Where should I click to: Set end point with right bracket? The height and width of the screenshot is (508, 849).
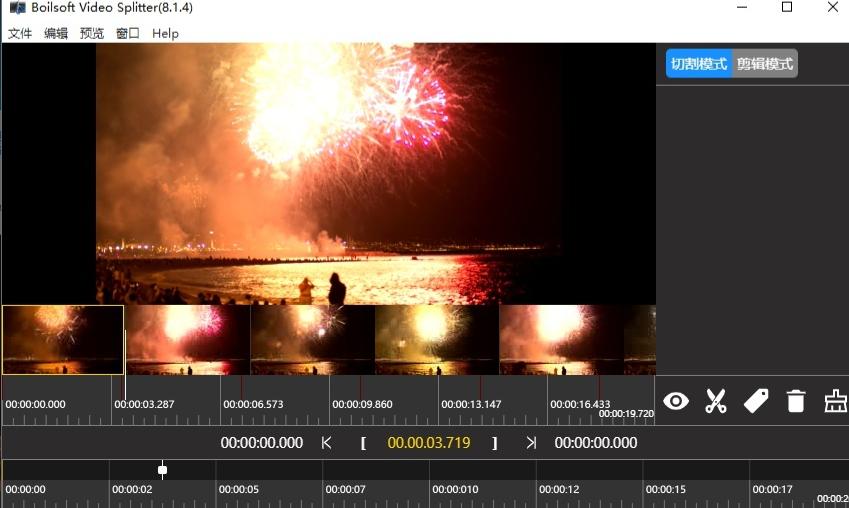[494, 443]
